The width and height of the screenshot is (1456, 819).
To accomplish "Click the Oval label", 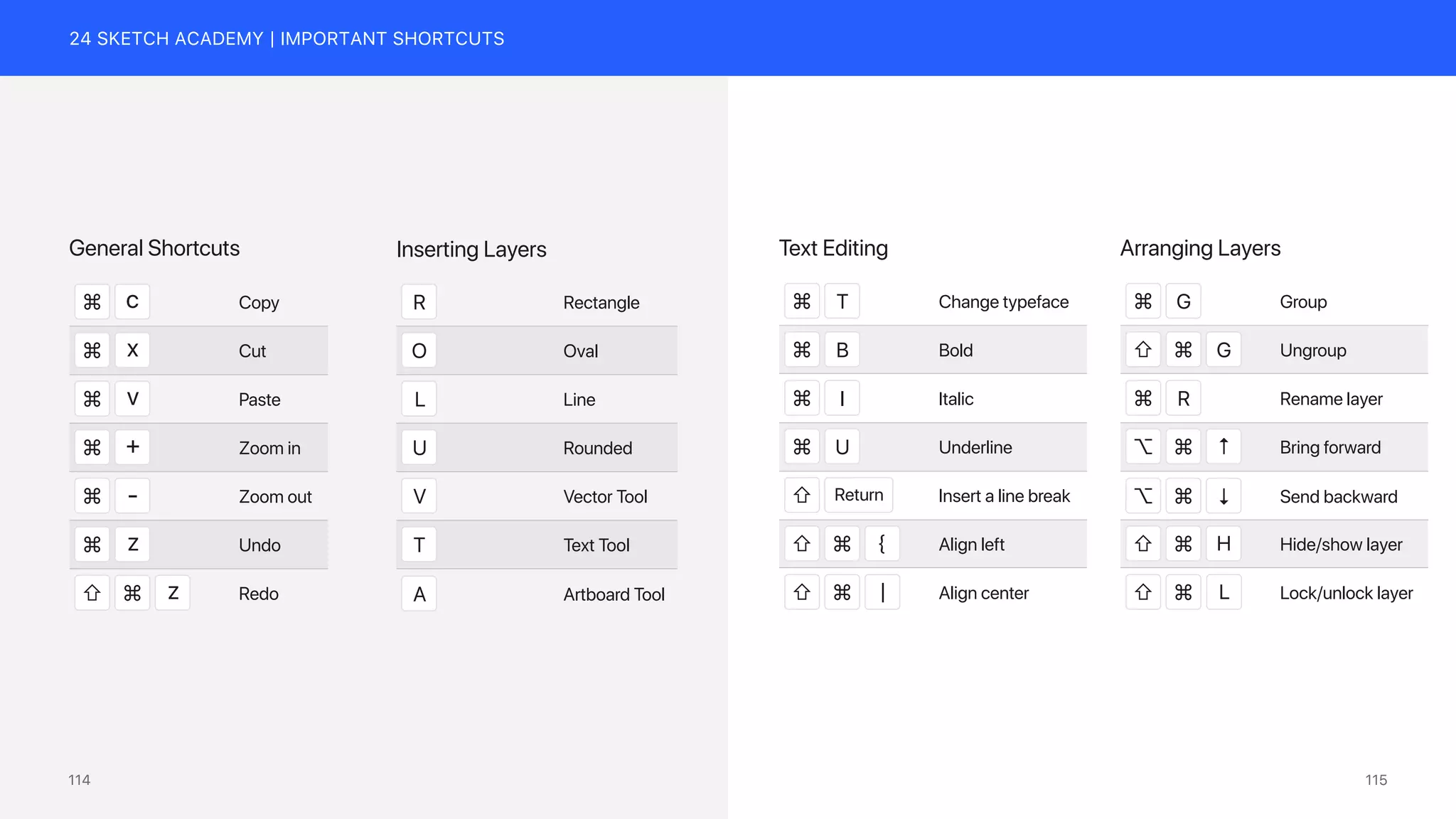I will coord(581,351).
